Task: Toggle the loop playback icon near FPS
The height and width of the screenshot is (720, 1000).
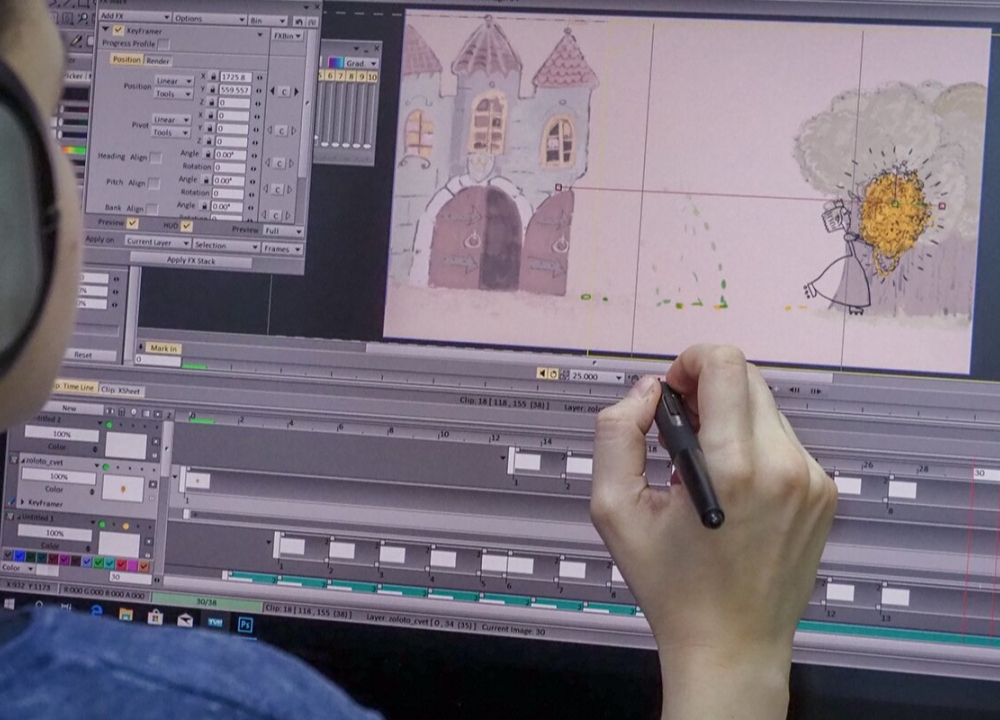Action: point(553,374)
